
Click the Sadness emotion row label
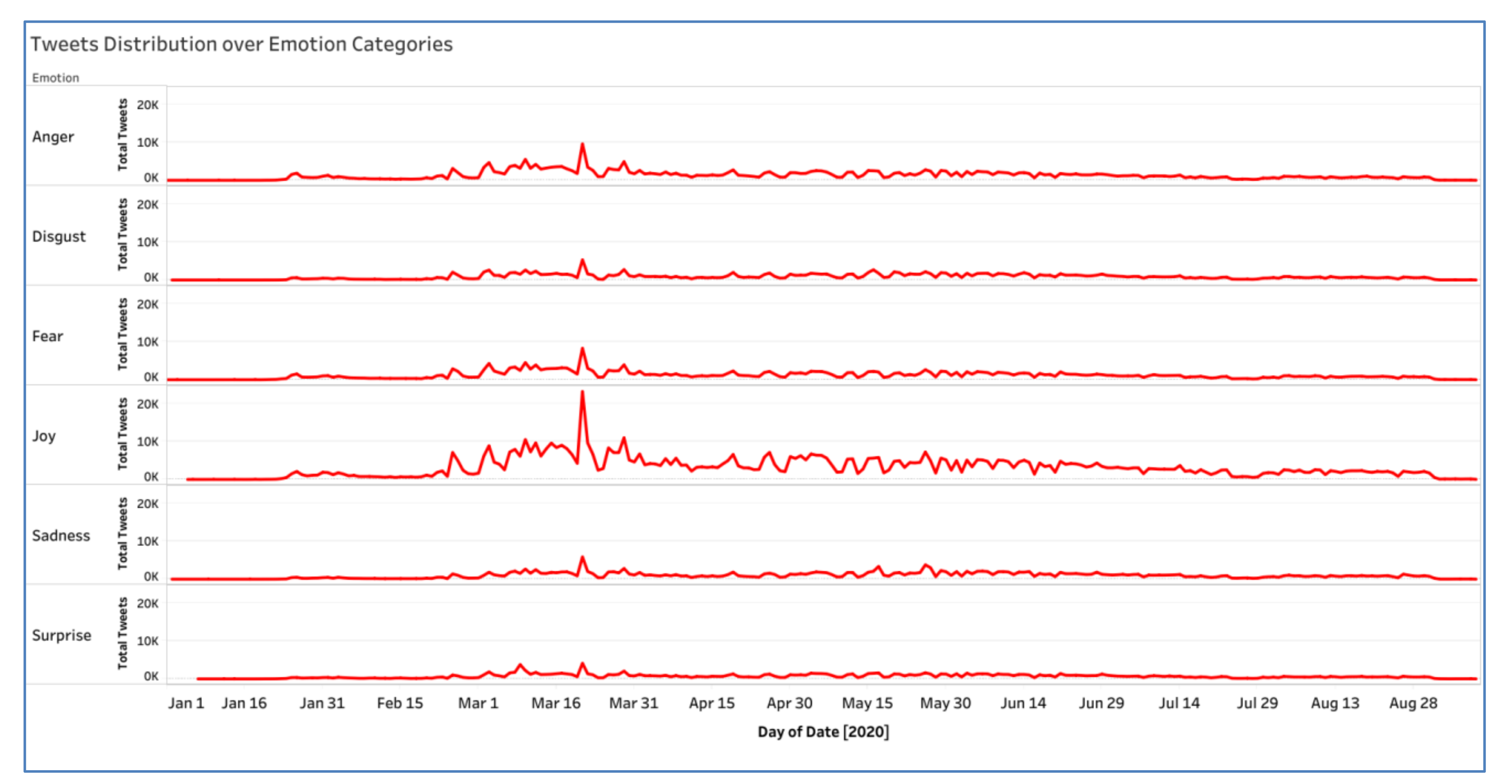[61, 536]
